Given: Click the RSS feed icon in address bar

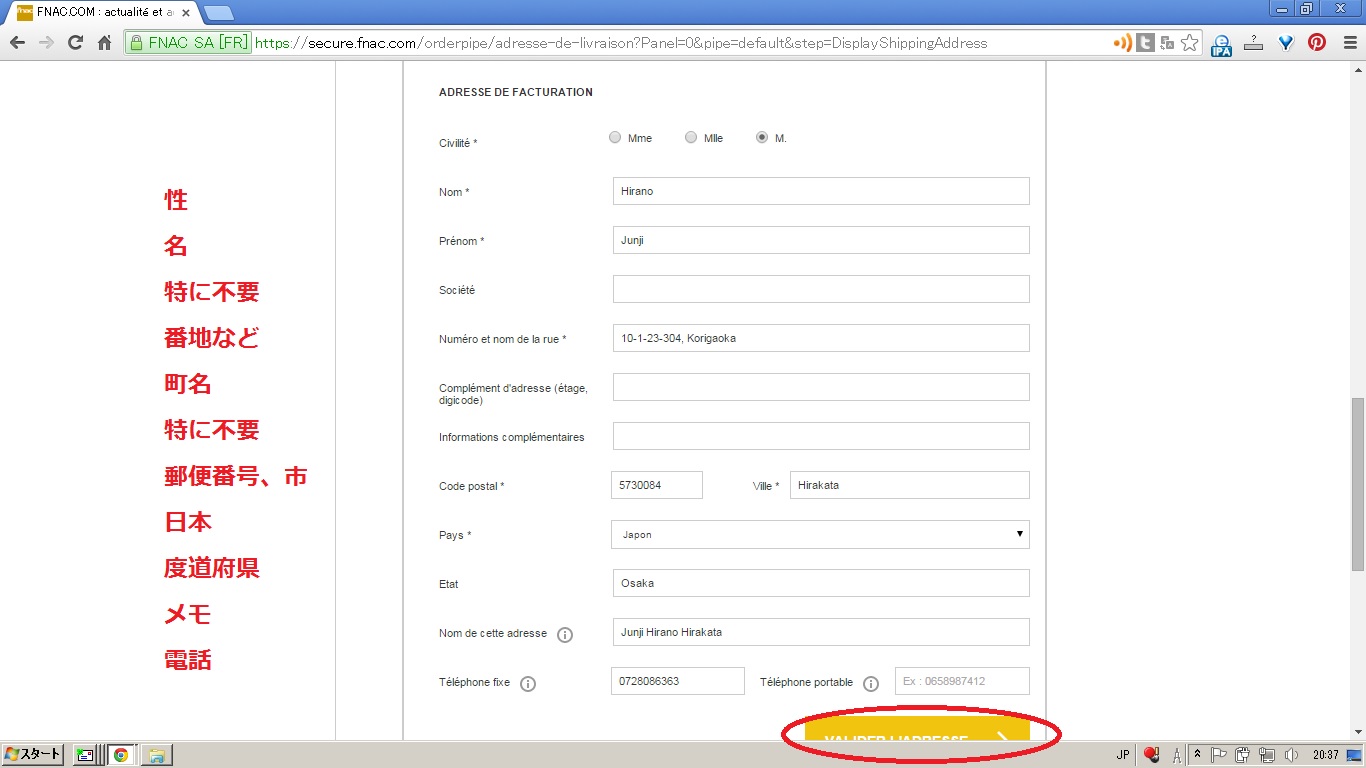Looking at the screenshot, I should (x=1123, y=43).
